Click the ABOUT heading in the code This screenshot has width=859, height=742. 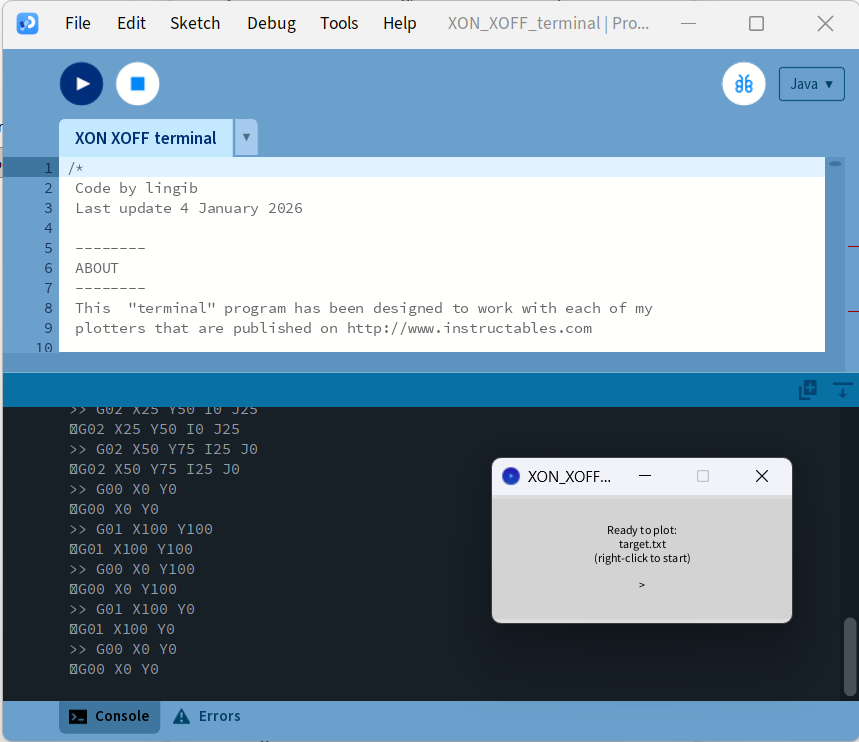(97, 268)
